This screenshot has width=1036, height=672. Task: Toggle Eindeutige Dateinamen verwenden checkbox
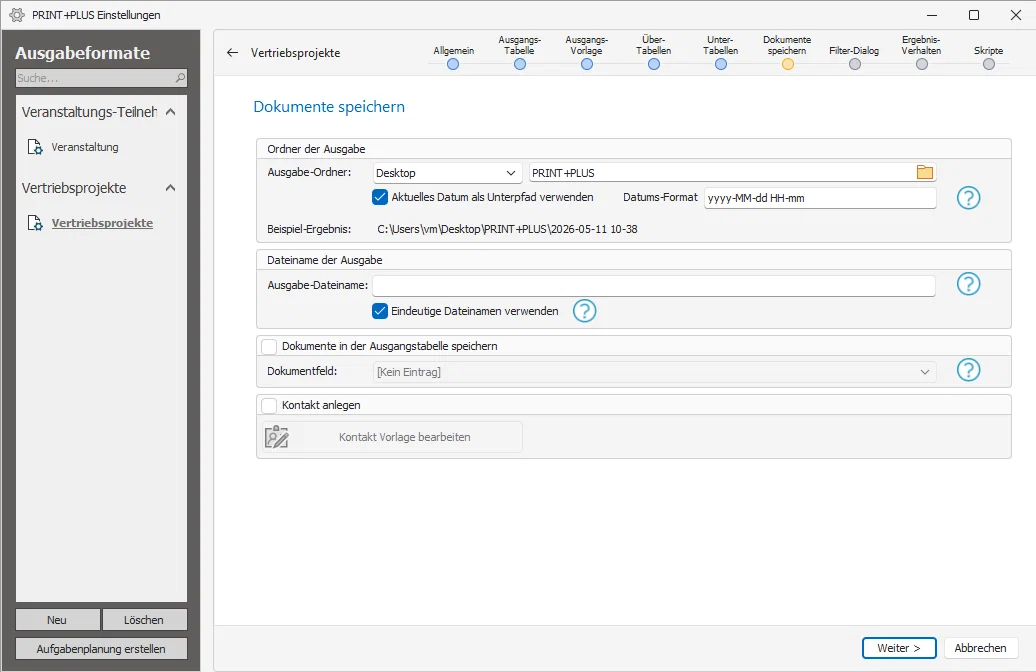380,311
